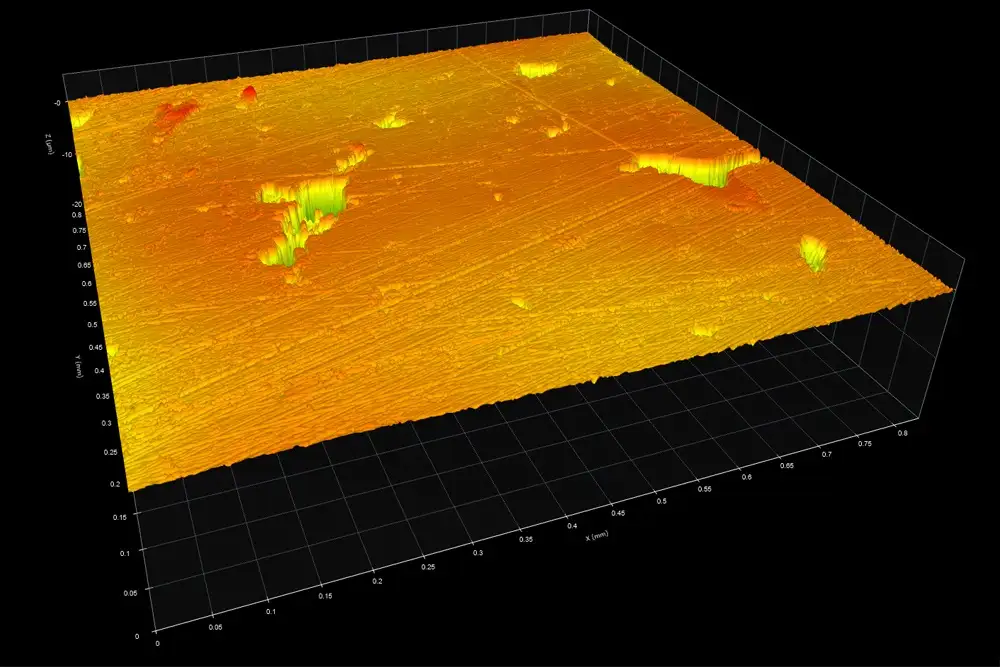Click X-axis tick label 0.3
The height and width of the screenshot is (667, 1000).
(x=478, y=553)
